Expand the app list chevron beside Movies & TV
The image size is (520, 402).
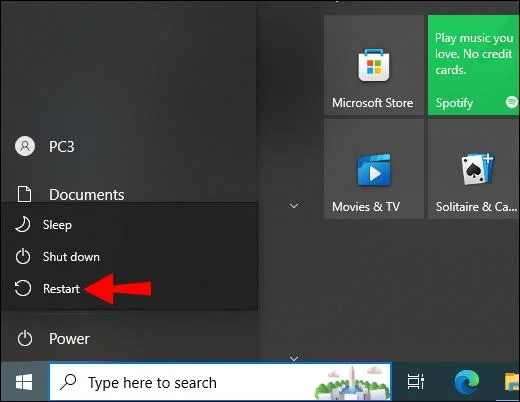point(294,206)
